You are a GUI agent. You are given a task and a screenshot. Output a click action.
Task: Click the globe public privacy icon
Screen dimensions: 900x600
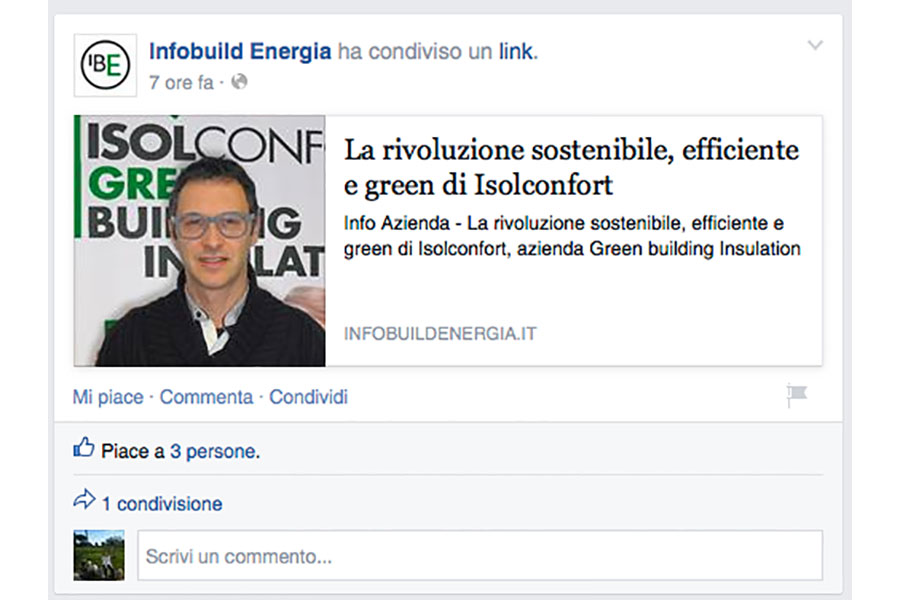(x=238, y=83)
